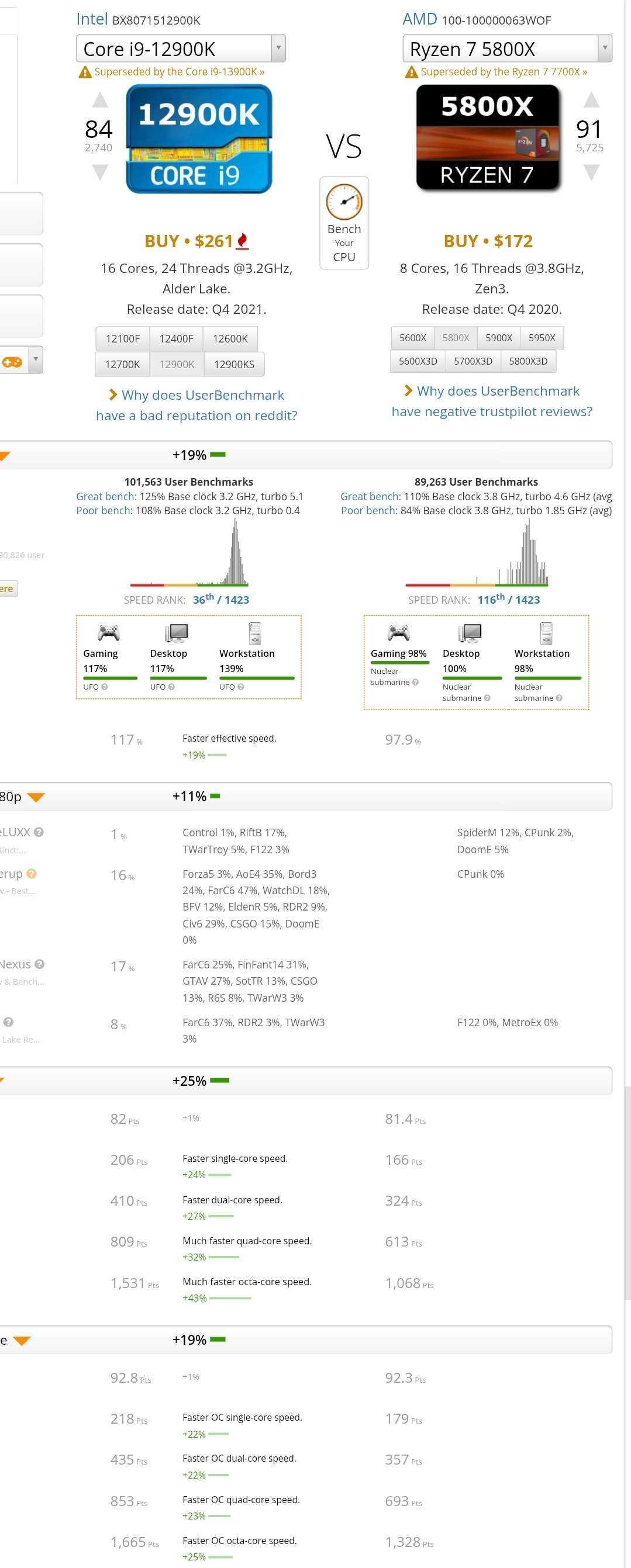Open the gamepad category dropdown
This screenshot has height=1568, width=631.
pyautogui.click(x=36, y=360)
